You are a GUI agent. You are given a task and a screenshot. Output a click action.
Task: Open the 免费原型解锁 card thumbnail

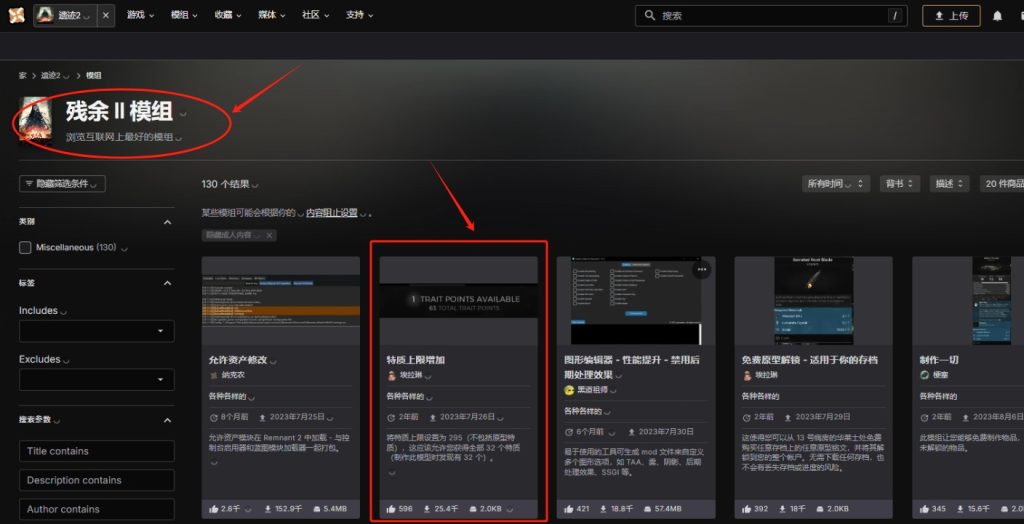(814, 301)
